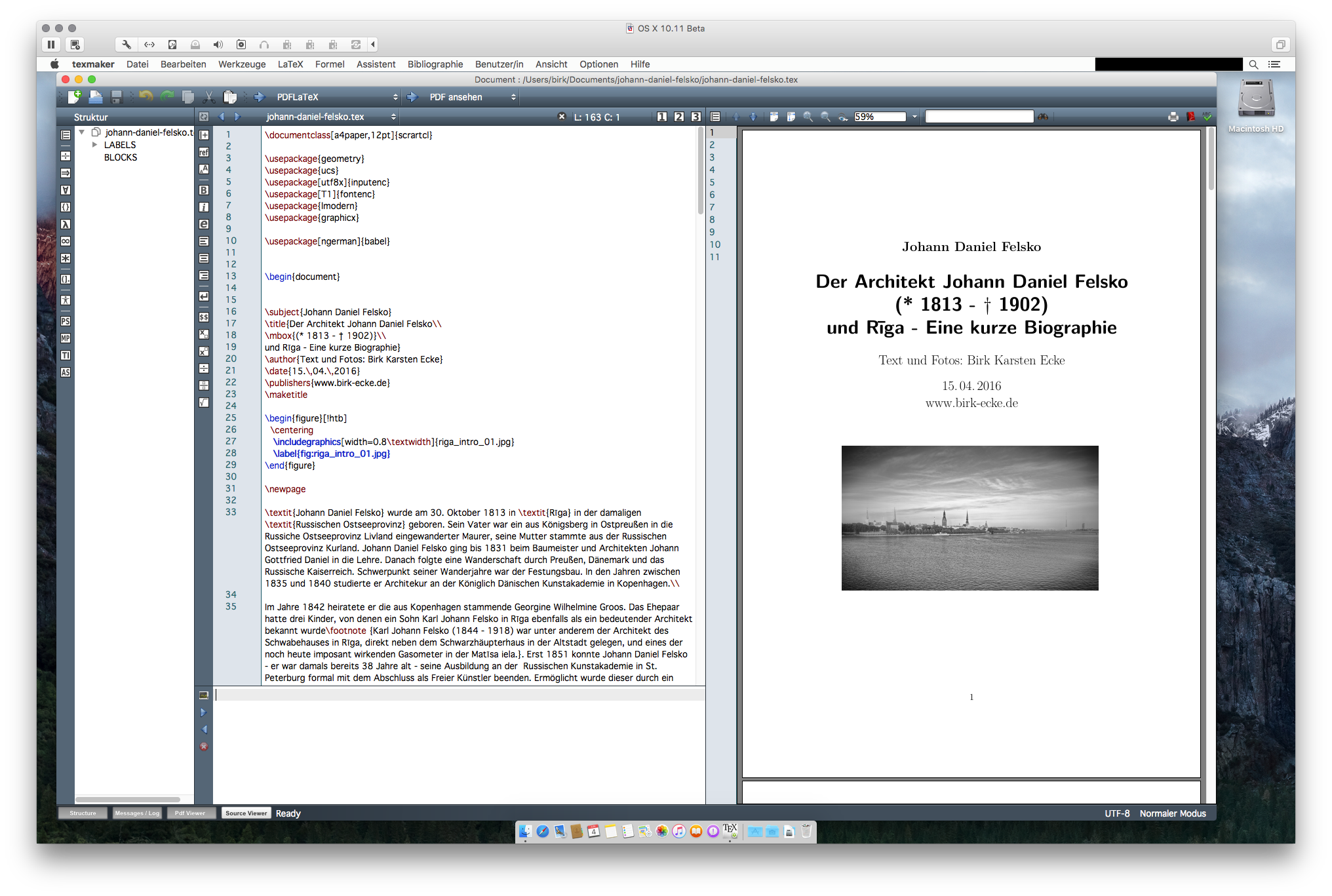1332x896 pixels.
Task: Open the Bearbeiten menu
Action: [183, 64]
